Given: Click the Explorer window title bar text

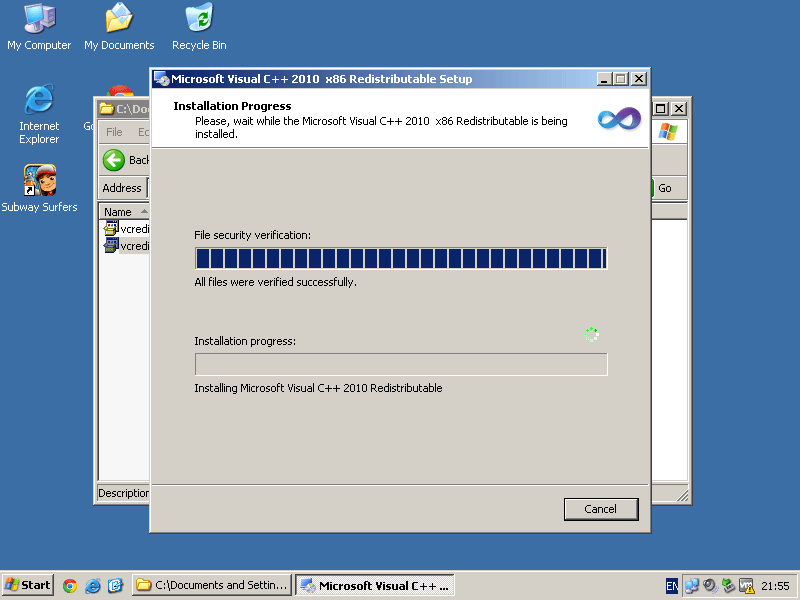Looking at the screenshot, I should (133, 109).
